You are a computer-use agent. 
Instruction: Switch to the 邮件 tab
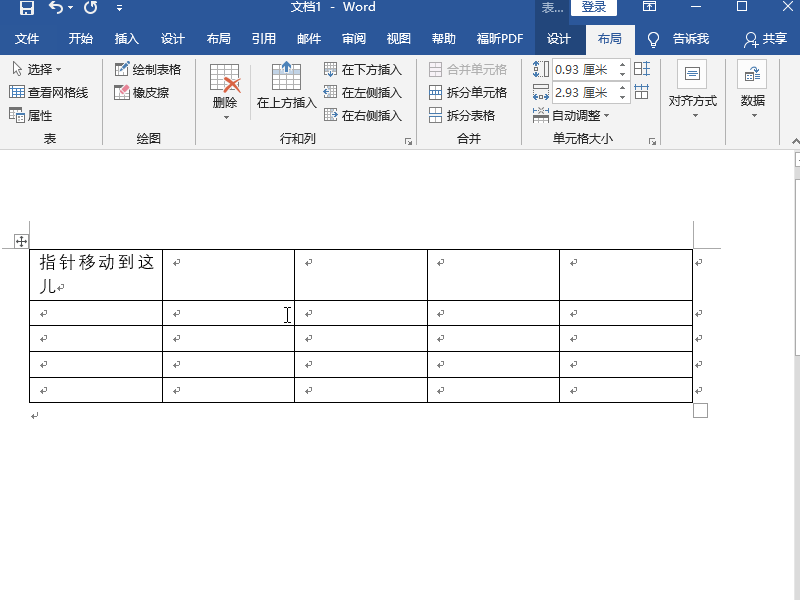(309, 39)
